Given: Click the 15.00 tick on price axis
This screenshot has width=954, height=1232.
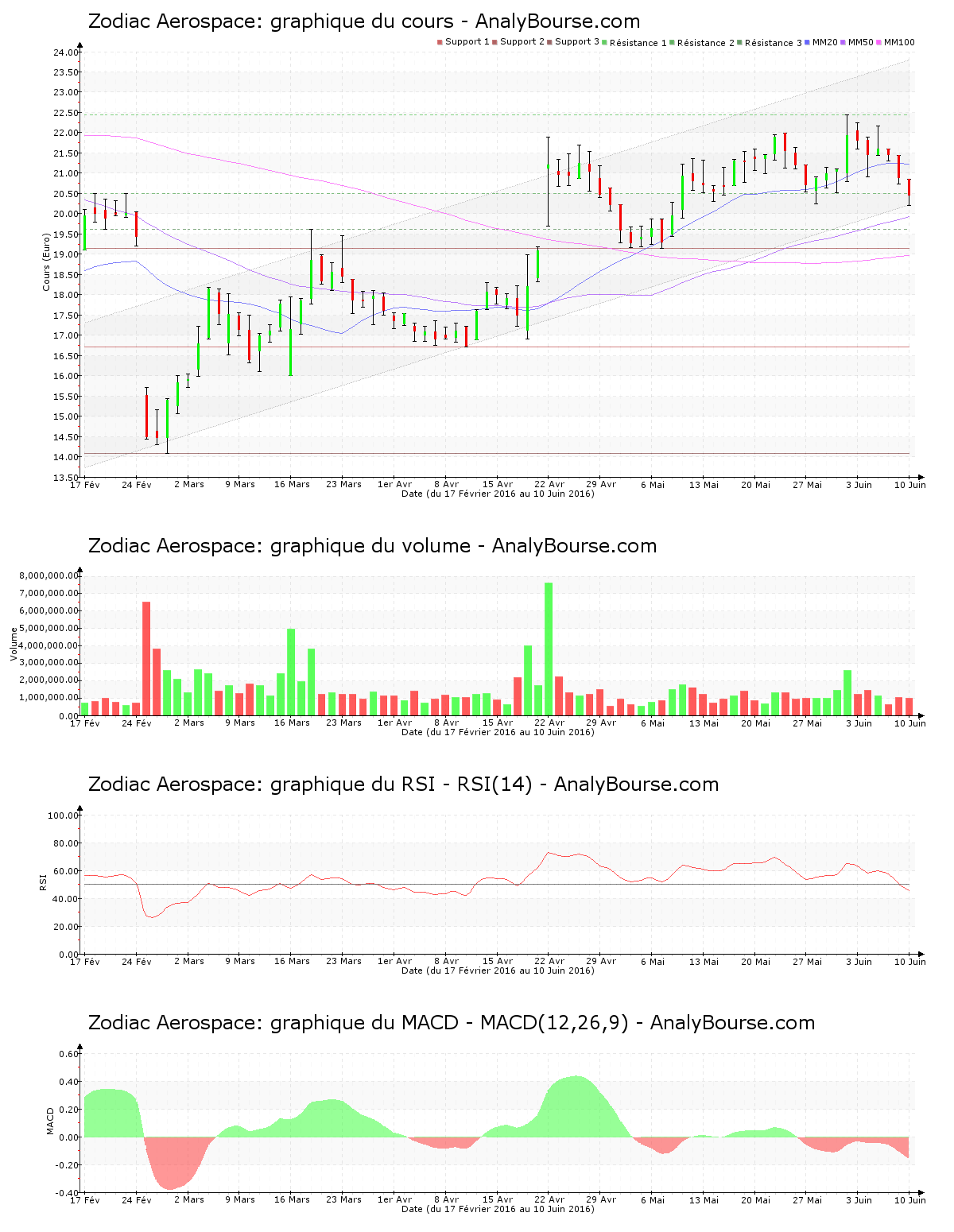Looking at the screenshot, I should pos(66,416).
